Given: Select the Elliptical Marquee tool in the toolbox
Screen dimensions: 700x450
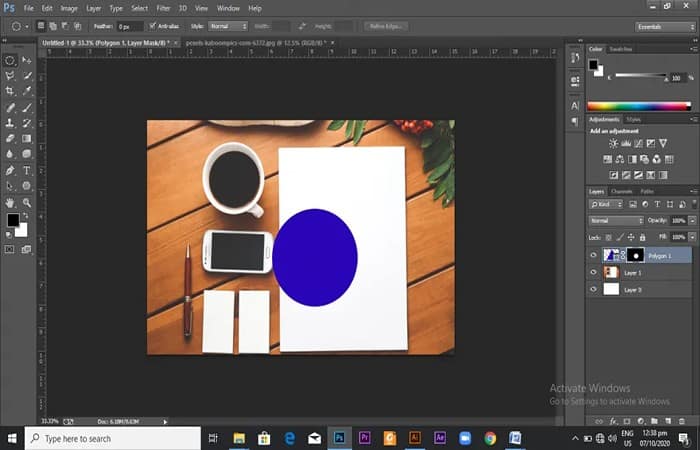Looking at the screenshot, I should point(10,60).
